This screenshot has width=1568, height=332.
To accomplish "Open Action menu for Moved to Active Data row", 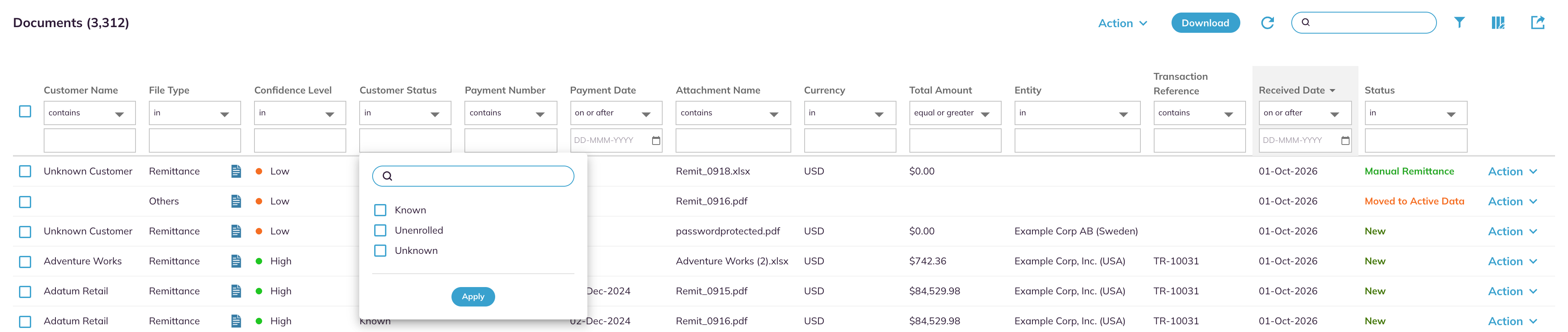I will click(x=1513, y=201).
